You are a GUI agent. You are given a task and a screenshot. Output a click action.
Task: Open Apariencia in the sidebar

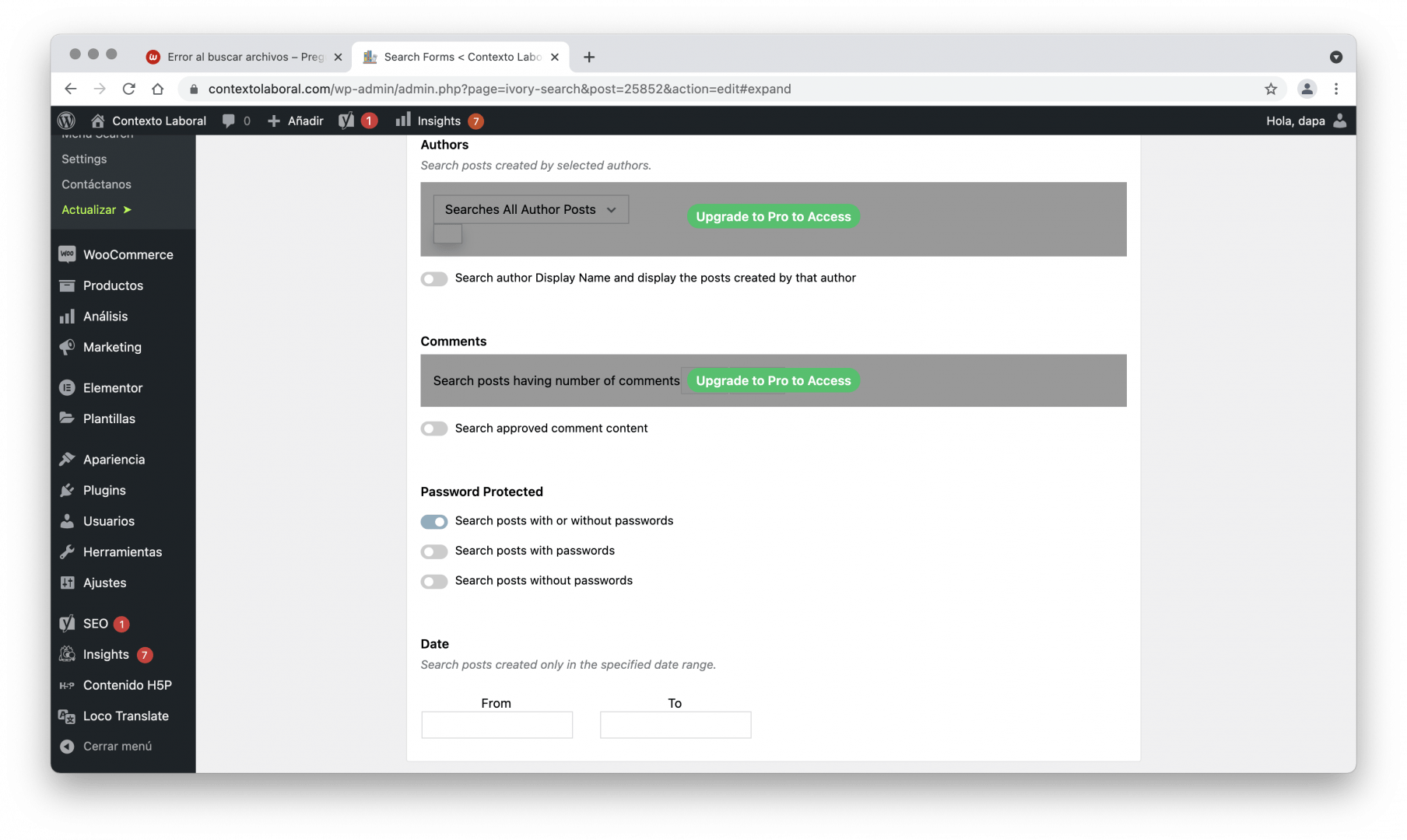(123, 459)
